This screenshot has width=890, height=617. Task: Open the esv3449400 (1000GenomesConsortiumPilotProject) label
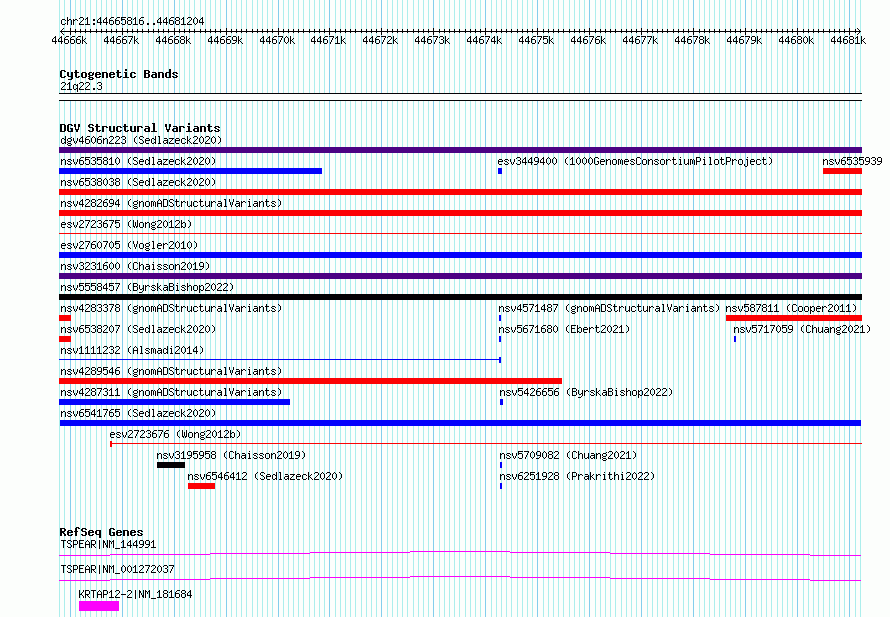click(635, 161)
